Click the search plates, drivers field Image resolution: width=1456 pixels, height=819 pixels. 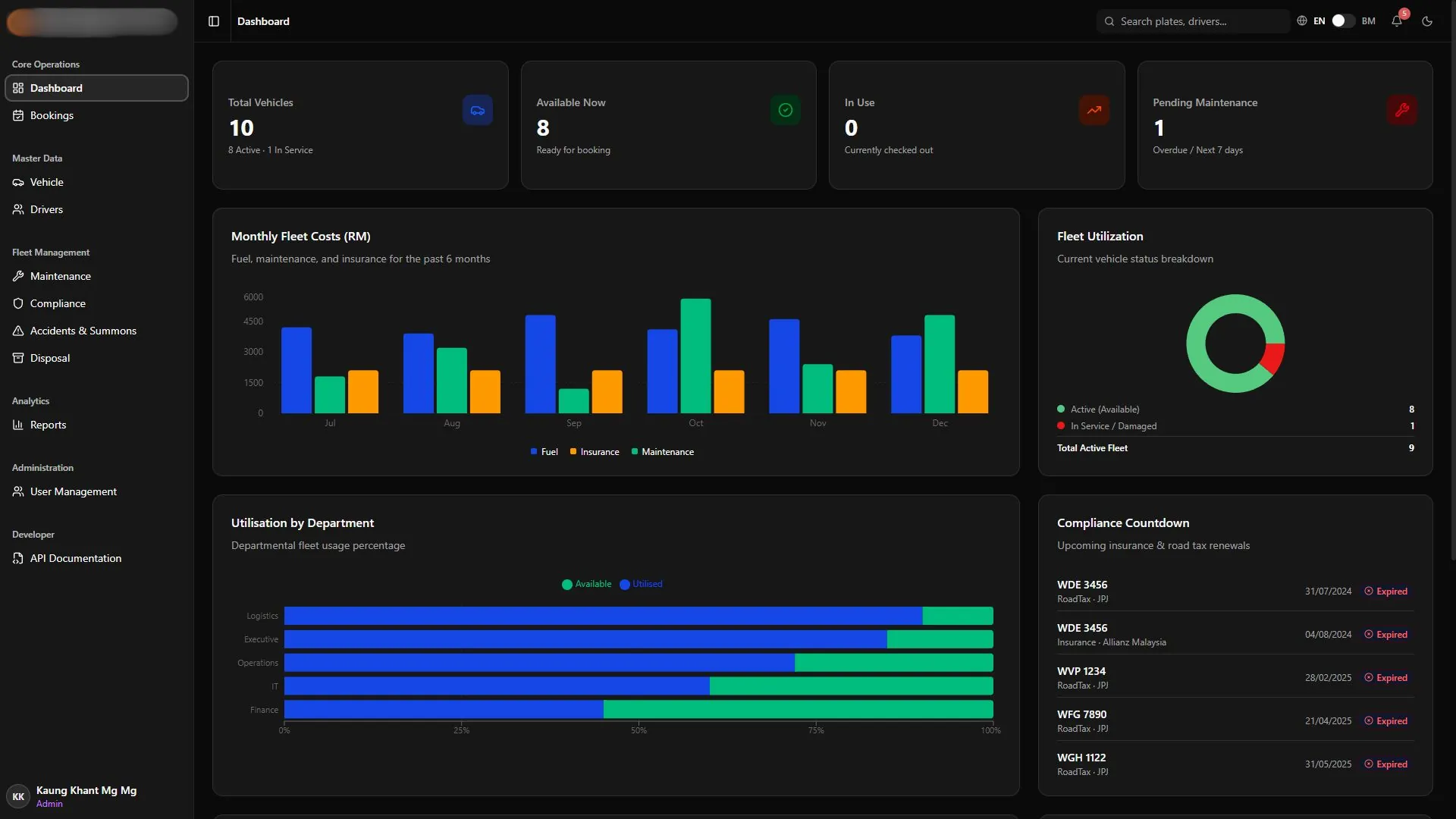click(1193, 21)
